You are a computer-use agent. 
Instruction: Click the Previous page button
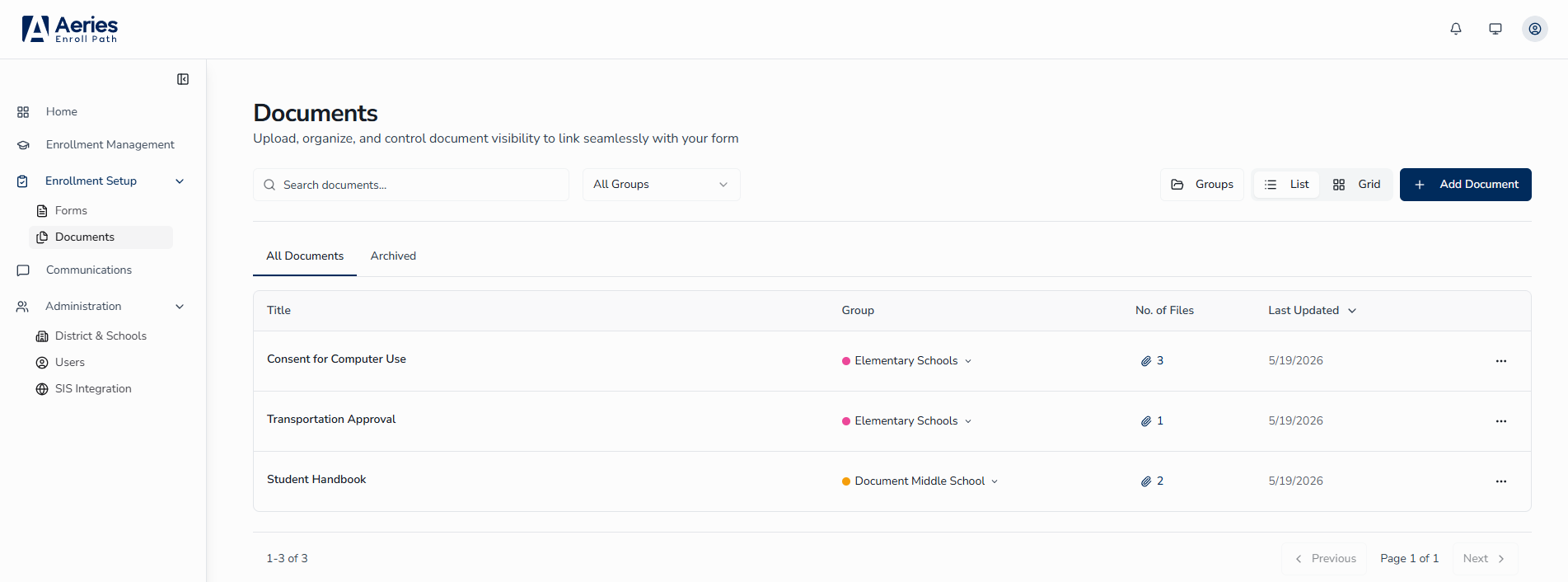tap(1325, 559)
